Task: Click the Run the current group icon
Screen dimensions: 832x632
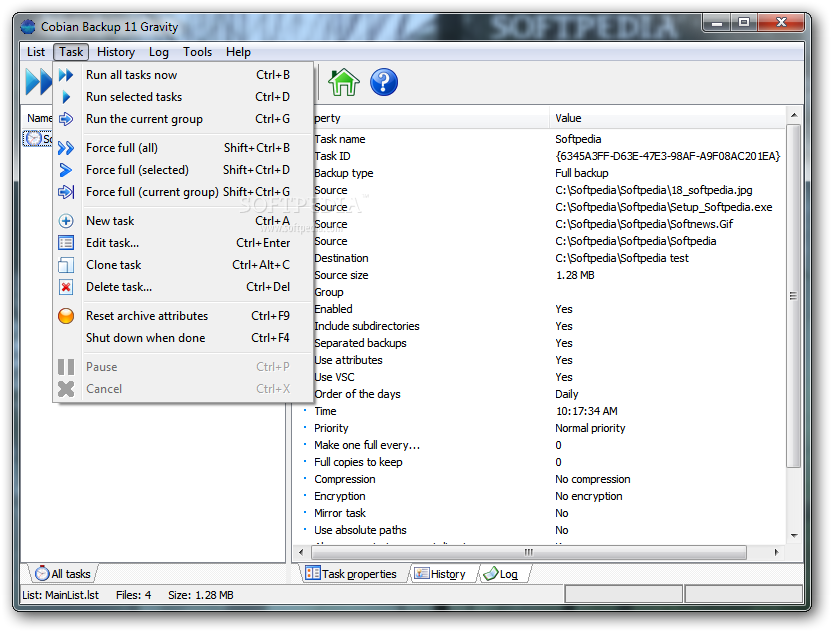Action: (66, 119)
